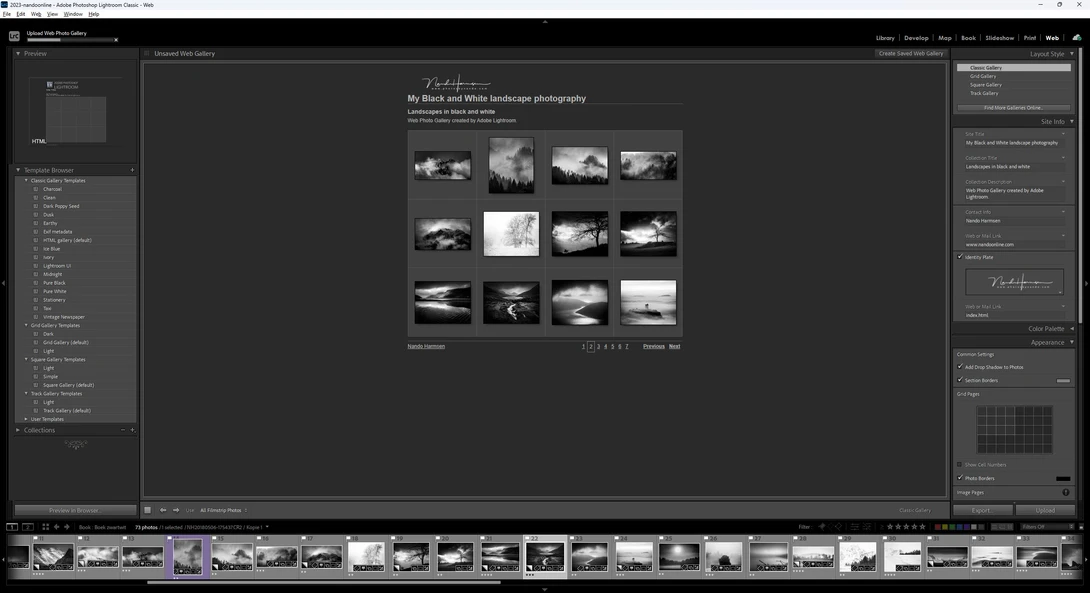Filter by rejected flag status
The height and width of the screenshot is (593, 1090).
point(838,527)
